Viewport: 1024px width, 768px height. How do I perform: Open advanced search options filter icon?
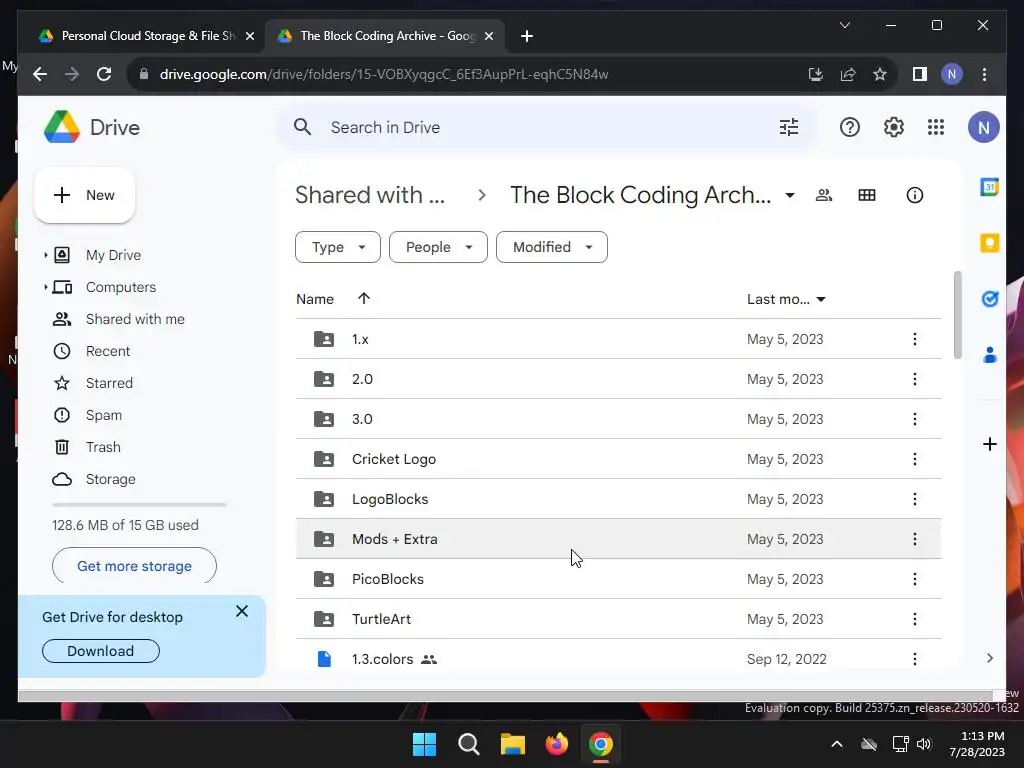coord(789,127)
